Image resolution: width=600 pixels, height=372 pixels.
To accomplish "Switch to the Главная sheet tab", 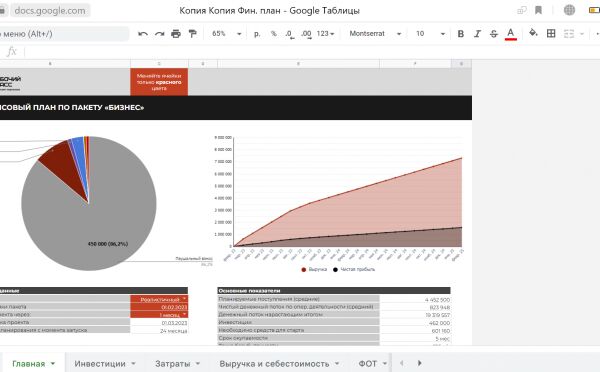I will 29,364.
